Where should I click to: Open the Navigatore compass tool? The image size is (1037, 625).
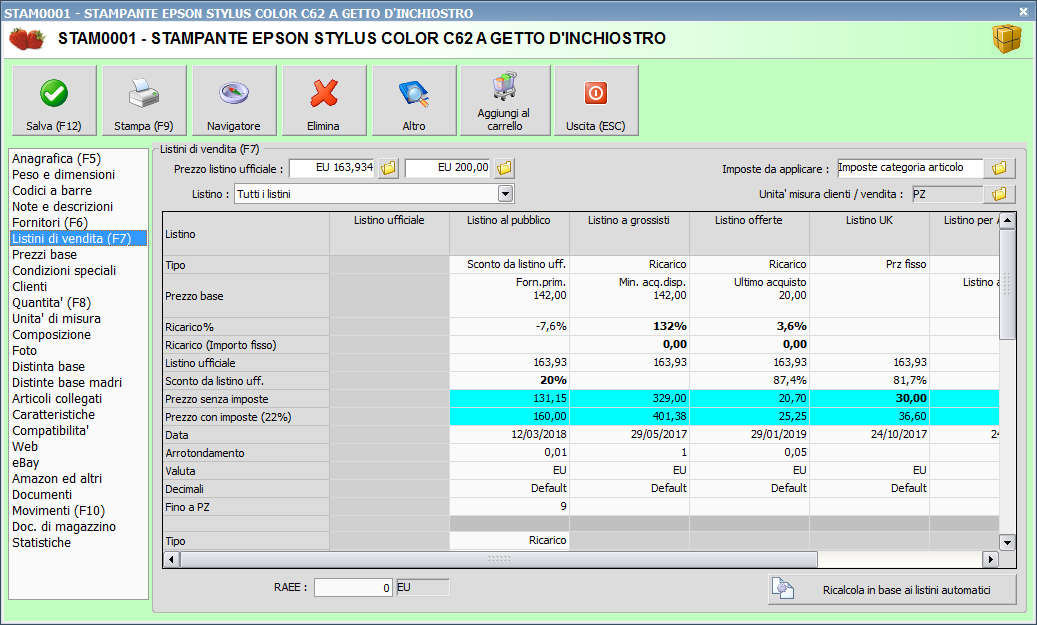tap(234, 101)
